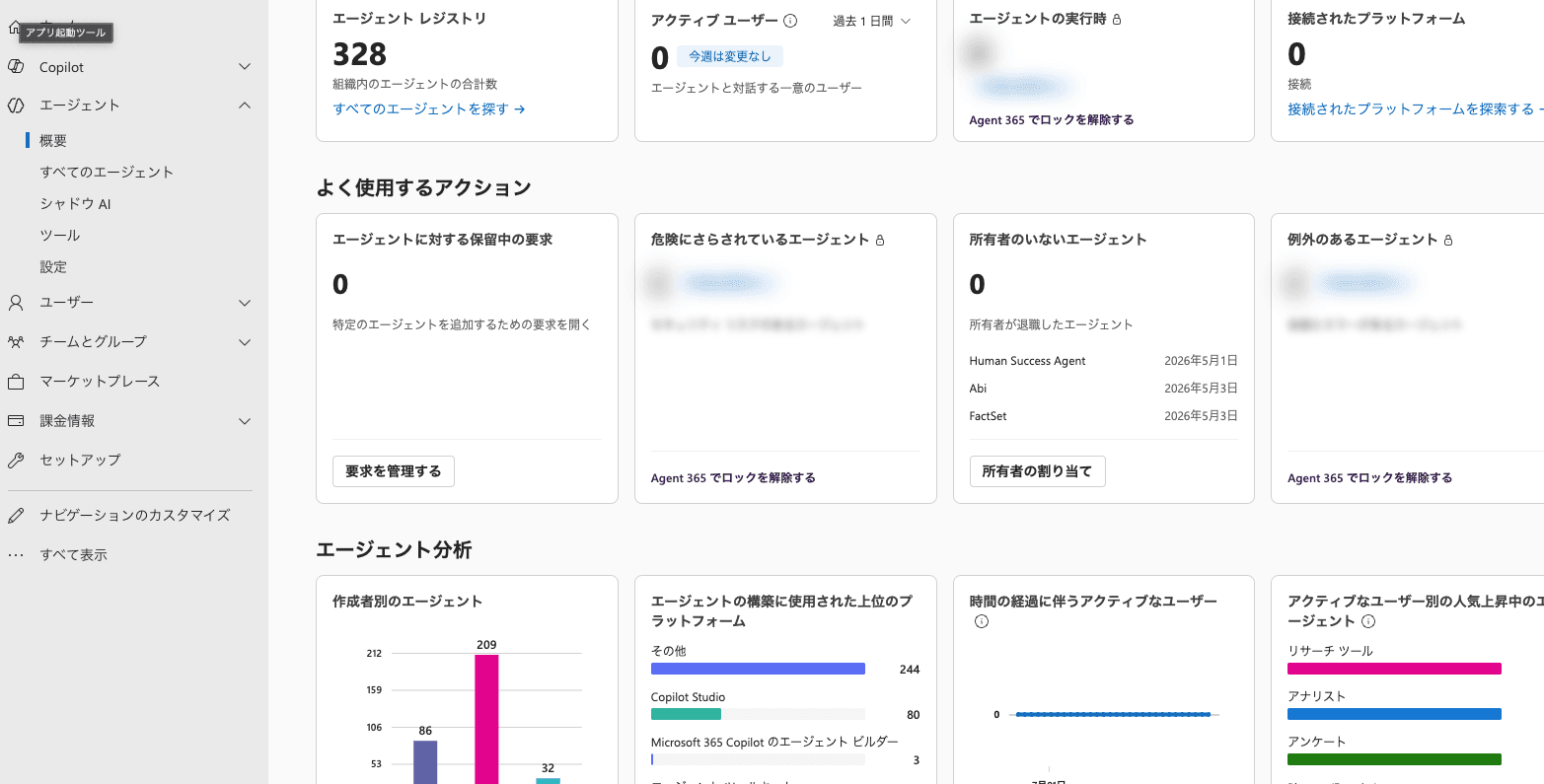Go to シャドウ AI page
Image resolution: width=1544 pixels, height=784 pixels.
click(x=75, y=204)
